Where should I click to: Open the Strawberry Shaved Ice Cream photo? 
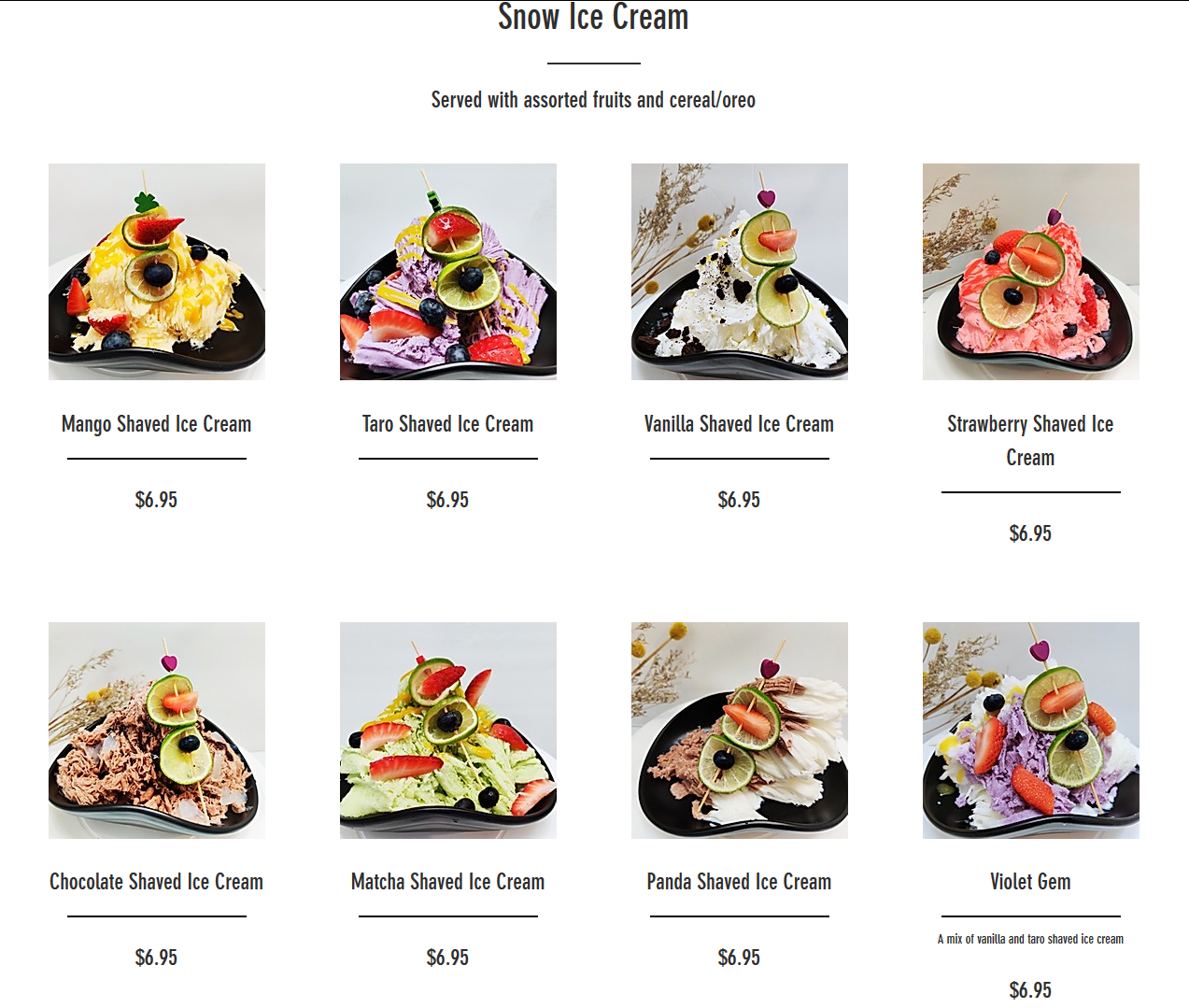coord(1031,272)
